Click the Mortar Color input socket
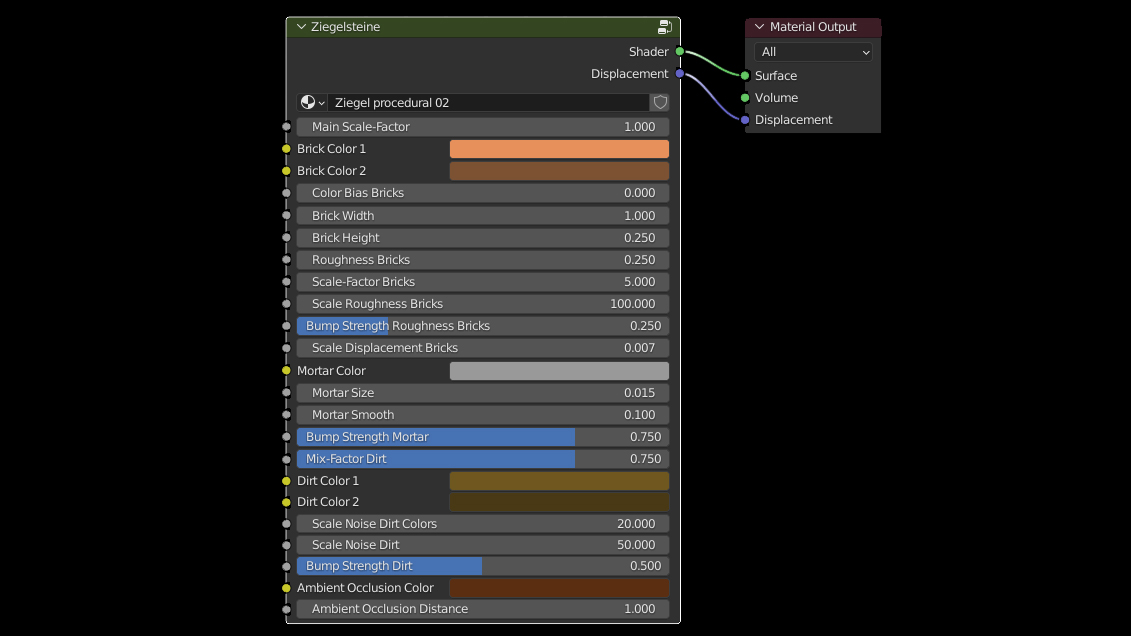 (286, 371)
